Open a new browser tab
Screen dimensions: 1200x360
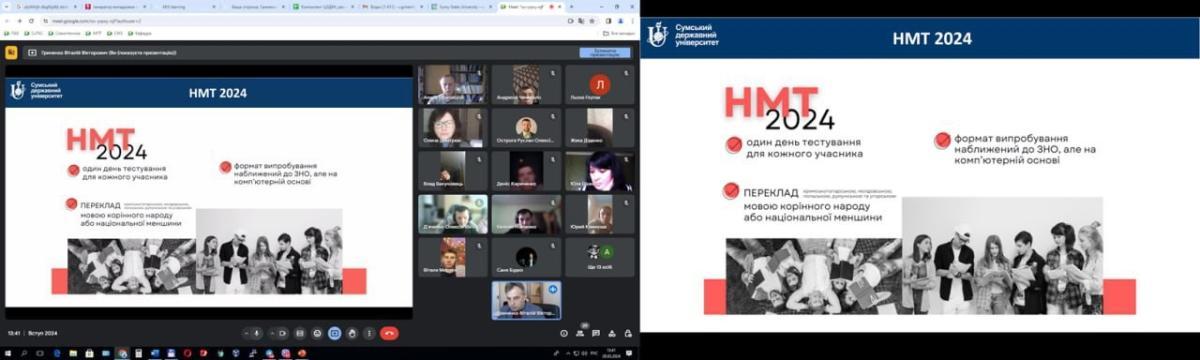(572, 7)
